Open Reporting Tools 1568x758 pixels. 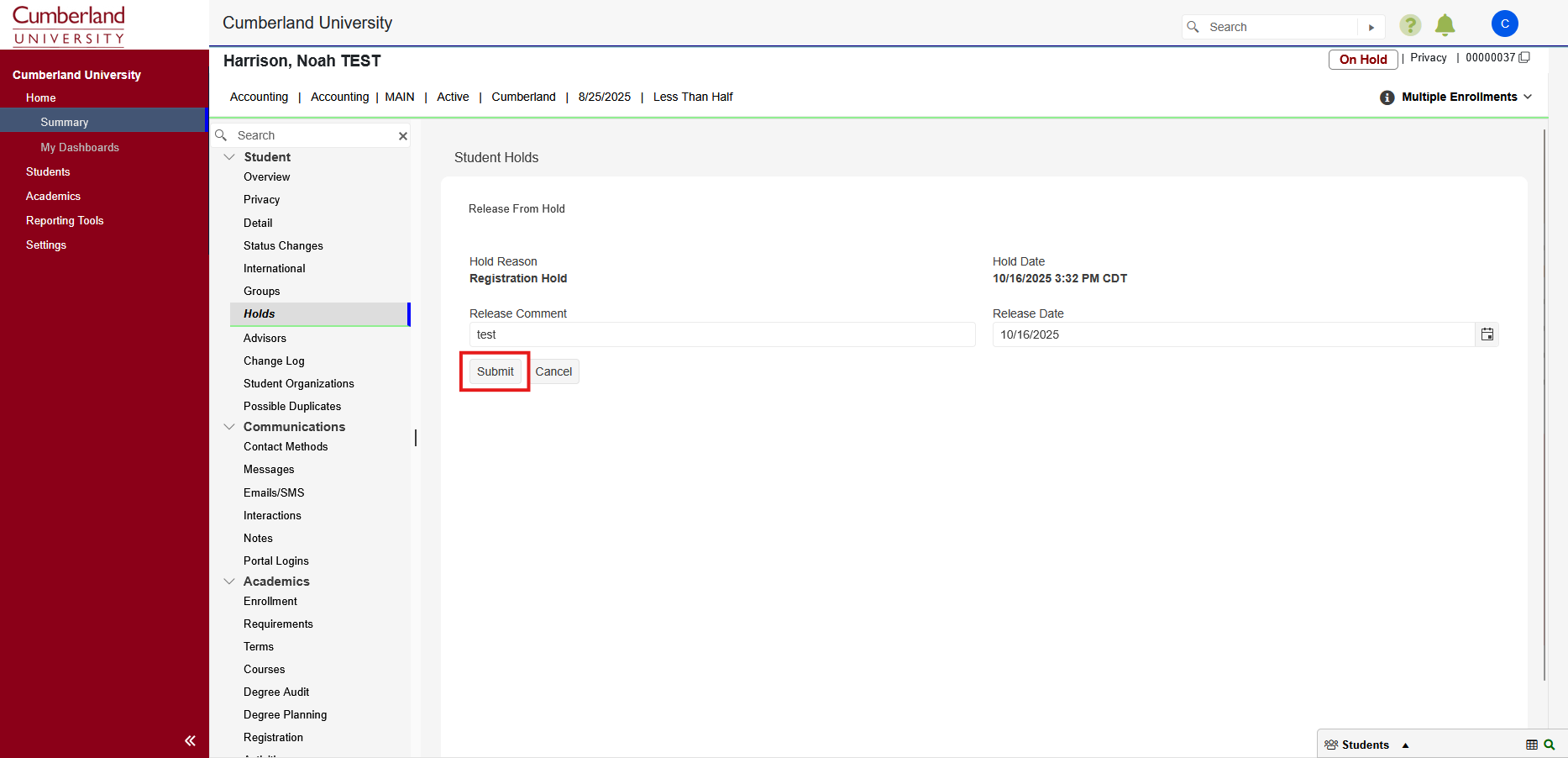[65, 220]
